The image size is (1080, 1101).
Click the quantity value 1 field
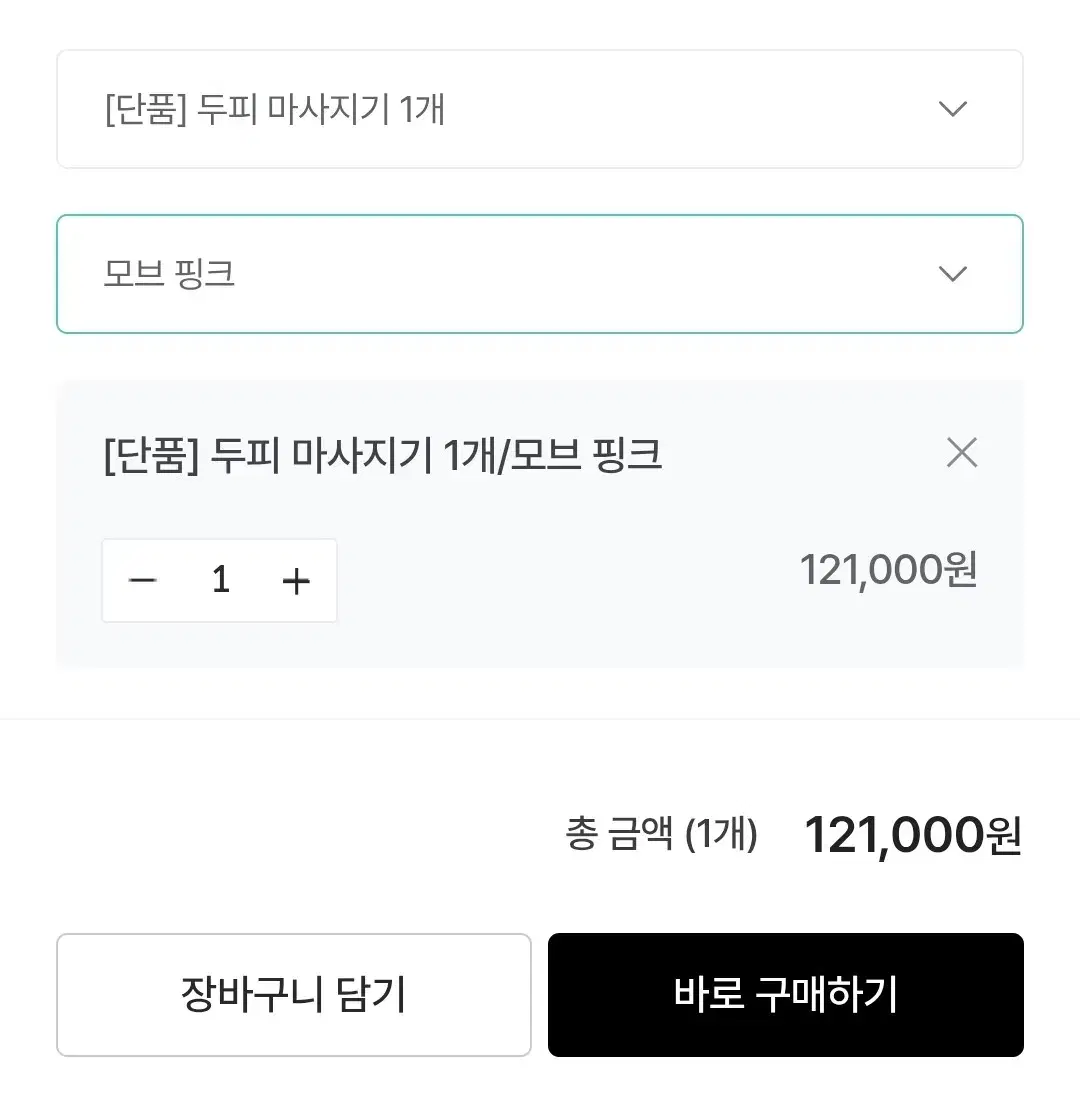220,580
